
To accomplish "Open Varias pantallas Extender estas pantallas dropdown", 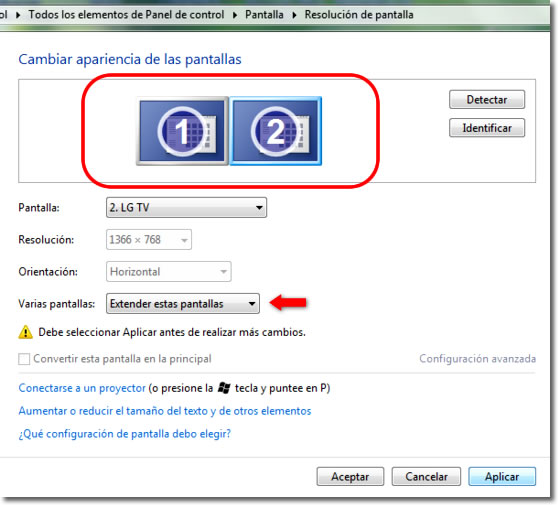I will point(183,304).
